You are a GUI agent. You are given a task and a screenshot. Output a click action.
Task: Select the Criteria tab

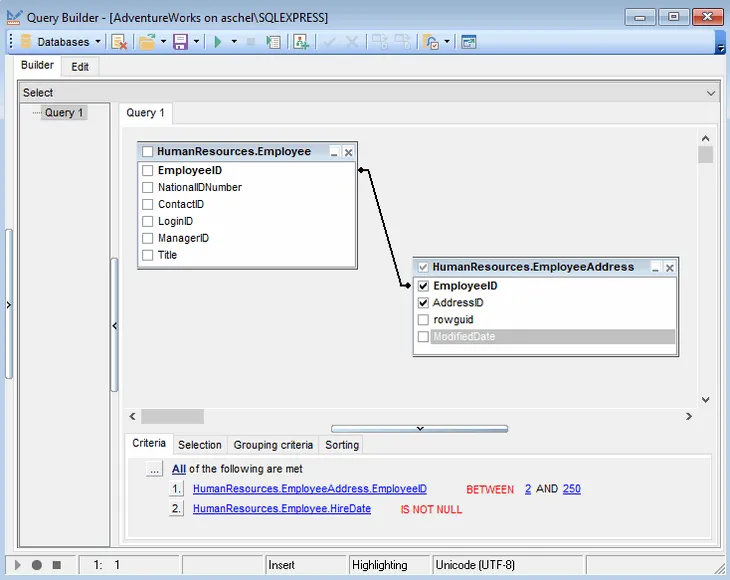(149, 443)
